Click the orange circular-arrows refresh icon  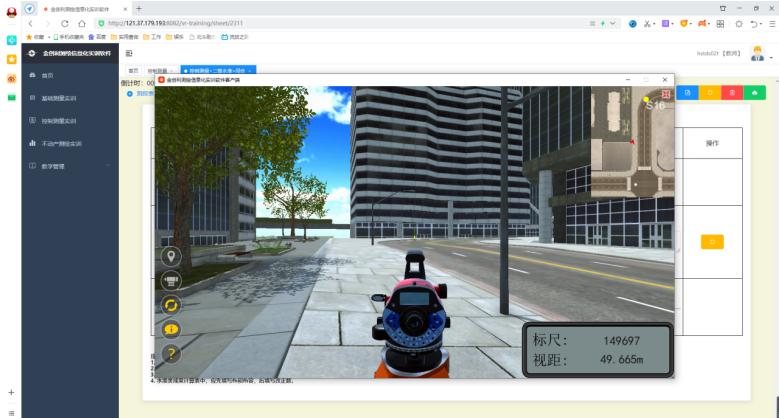pos(171,305)
